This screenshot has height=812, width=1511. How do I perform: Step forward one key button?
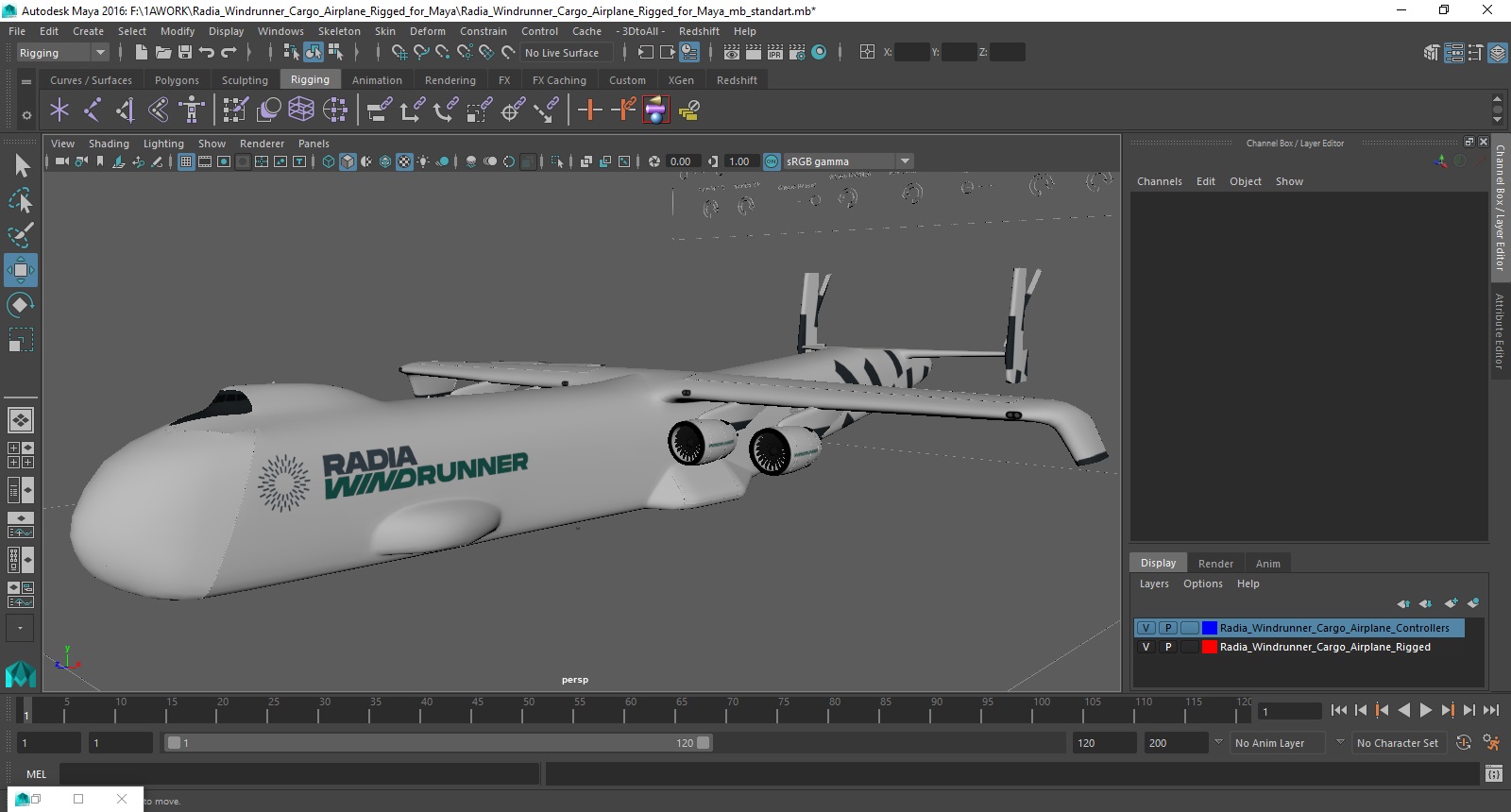[x=1448, y=710]
